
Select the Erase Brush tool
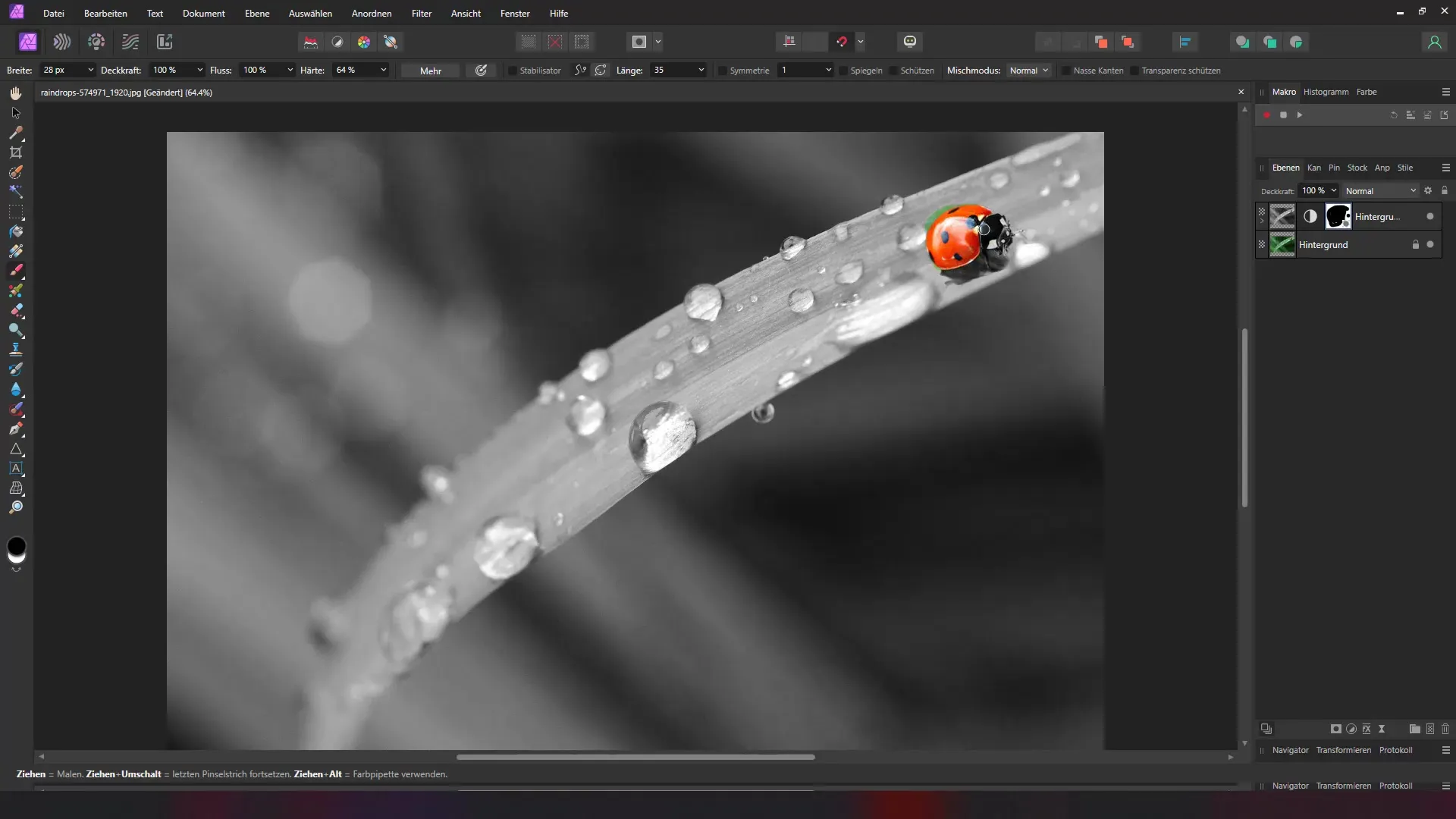pyautogui.click(x=16, y=310)
